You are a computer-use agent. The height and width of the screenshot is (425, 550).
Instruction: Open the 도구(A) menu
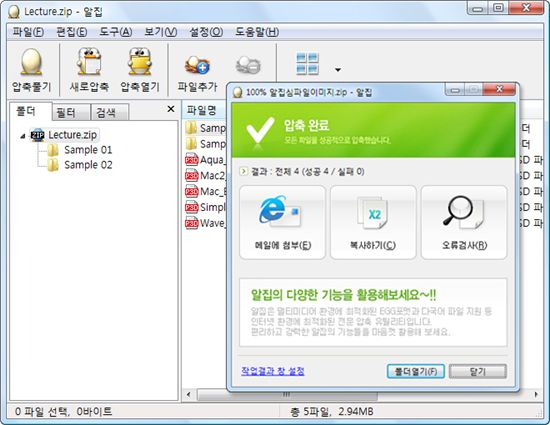[116, 32]
